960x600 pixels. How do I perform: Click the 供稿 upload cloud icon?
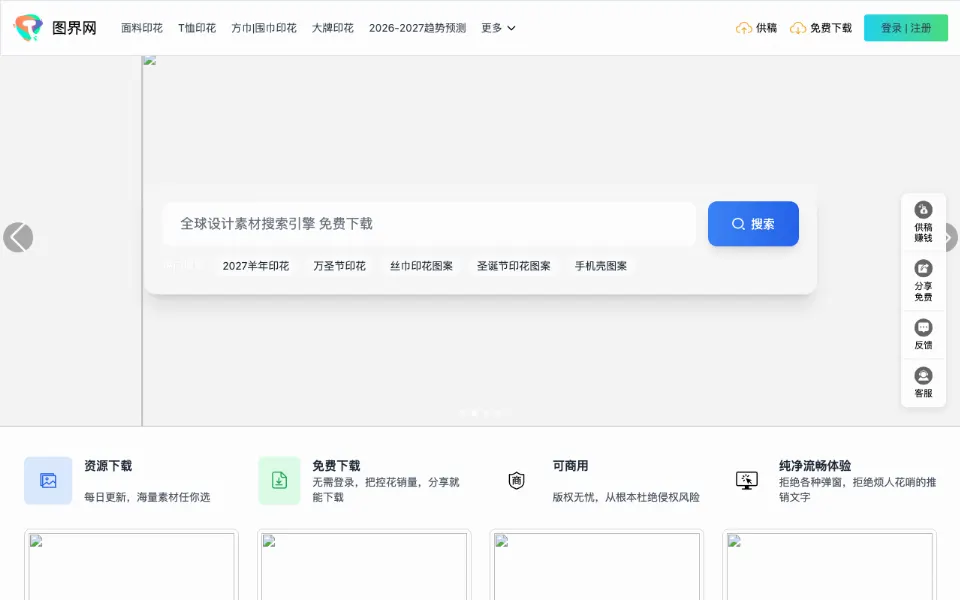(743, 28)
